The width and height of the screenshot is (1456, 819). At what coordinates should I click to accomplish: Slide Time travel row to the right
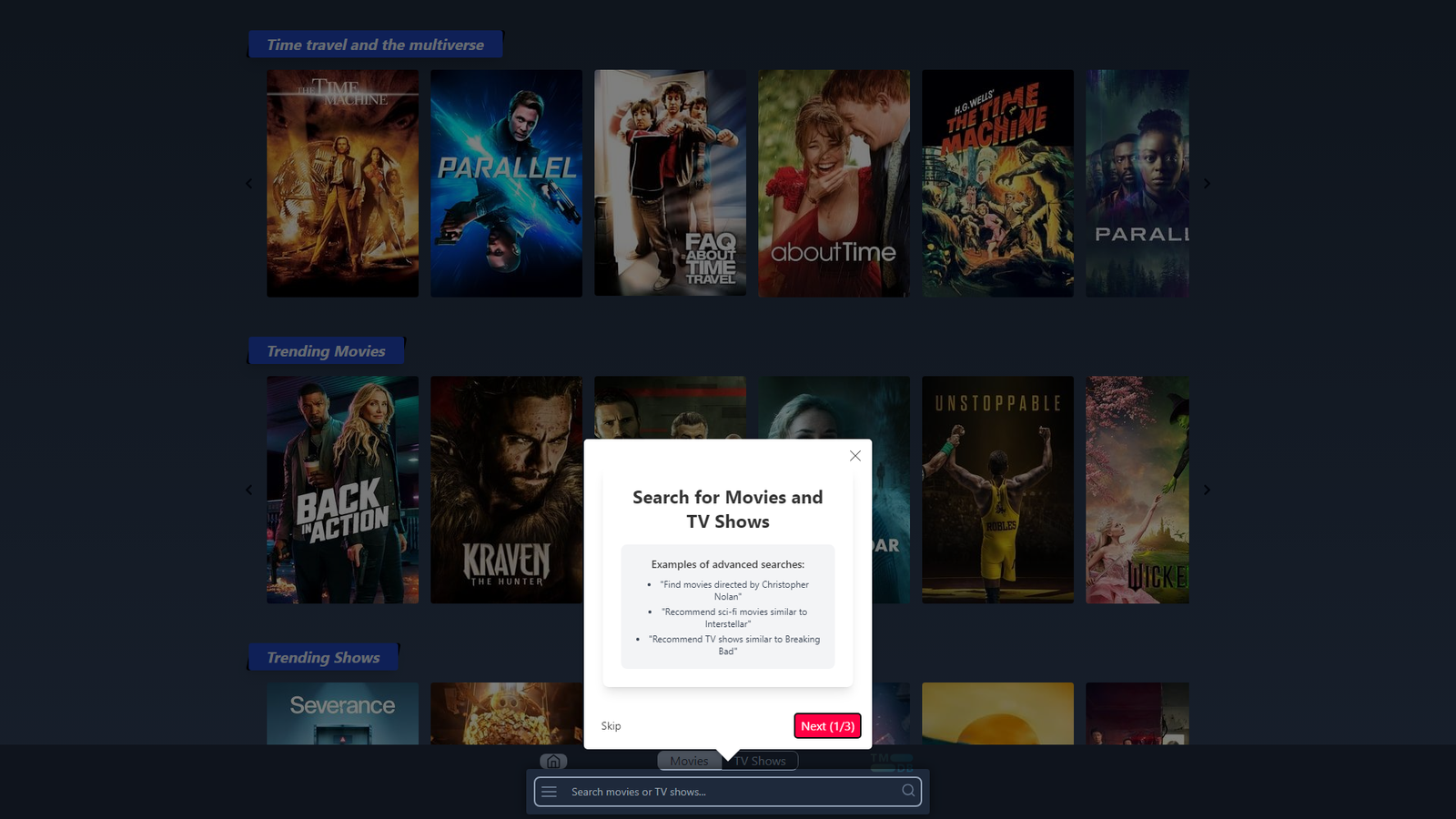pos(1207,184)
